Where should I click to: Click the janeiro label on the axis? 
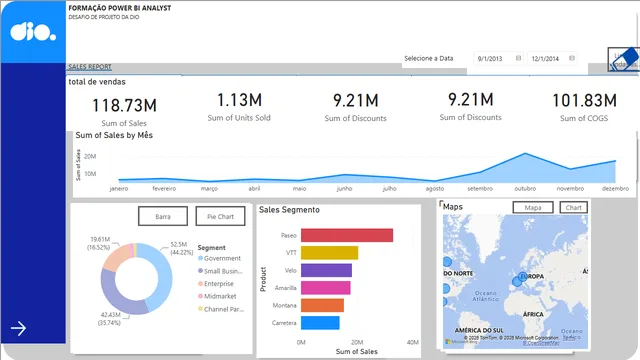(119, 189)
